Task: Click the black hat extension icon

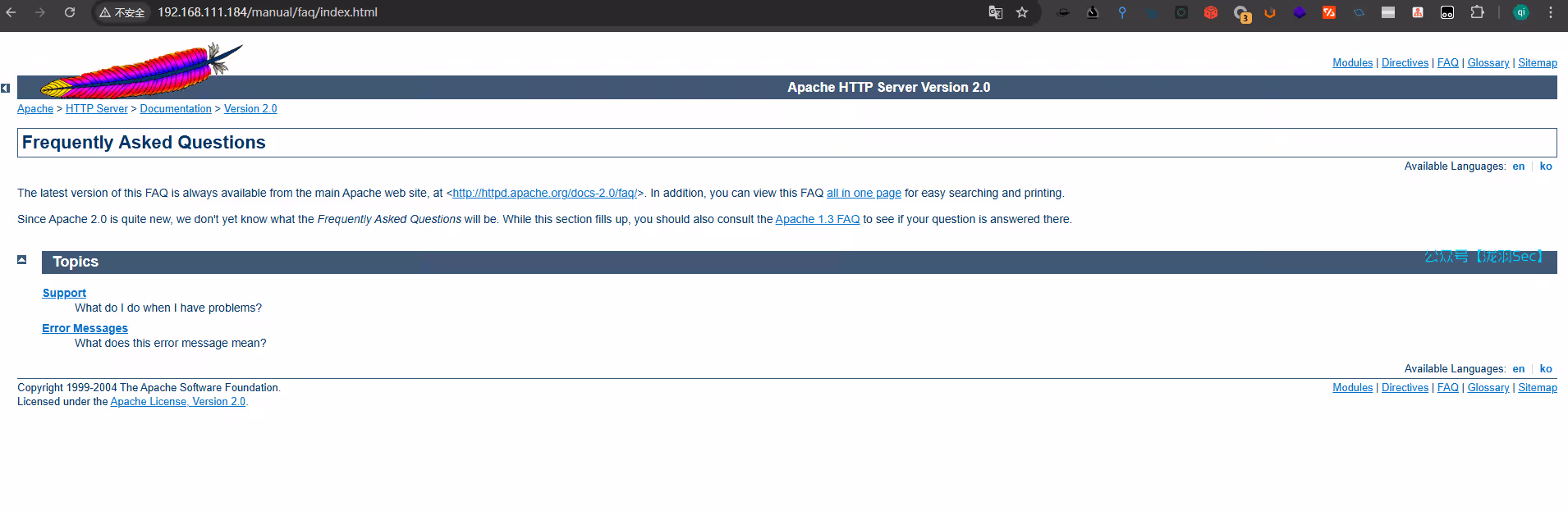Action: (1063, 12)
